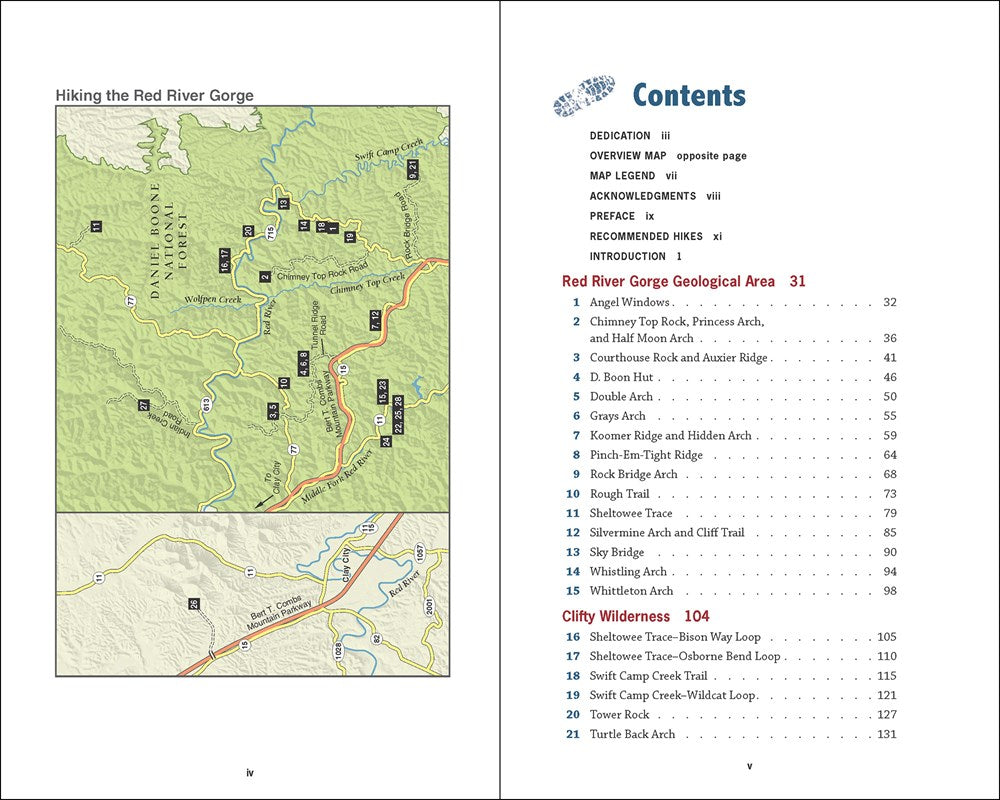Open the PREFACE entry
The height and width of the screenshot is (800, 1000).
pyautogui.click(x=622, y=216)
